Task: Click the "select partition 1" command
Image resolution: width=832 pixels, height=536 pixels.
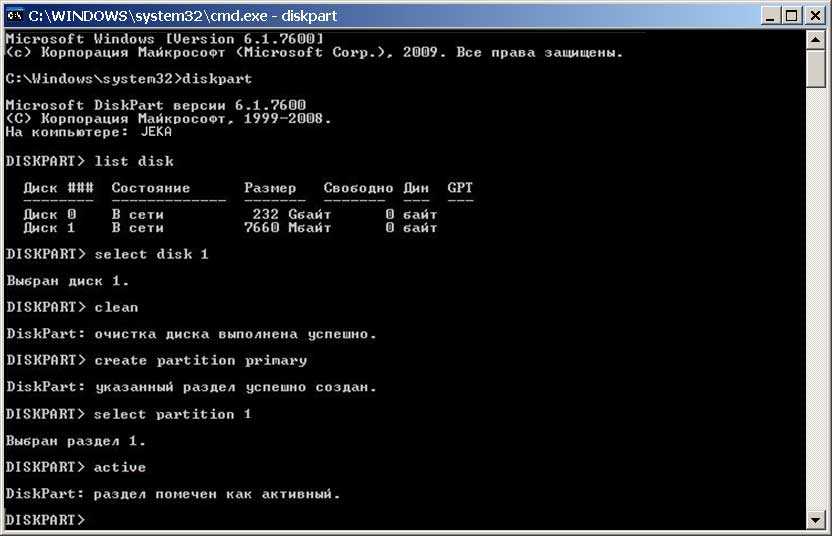Action: click(x=172, y=414)
